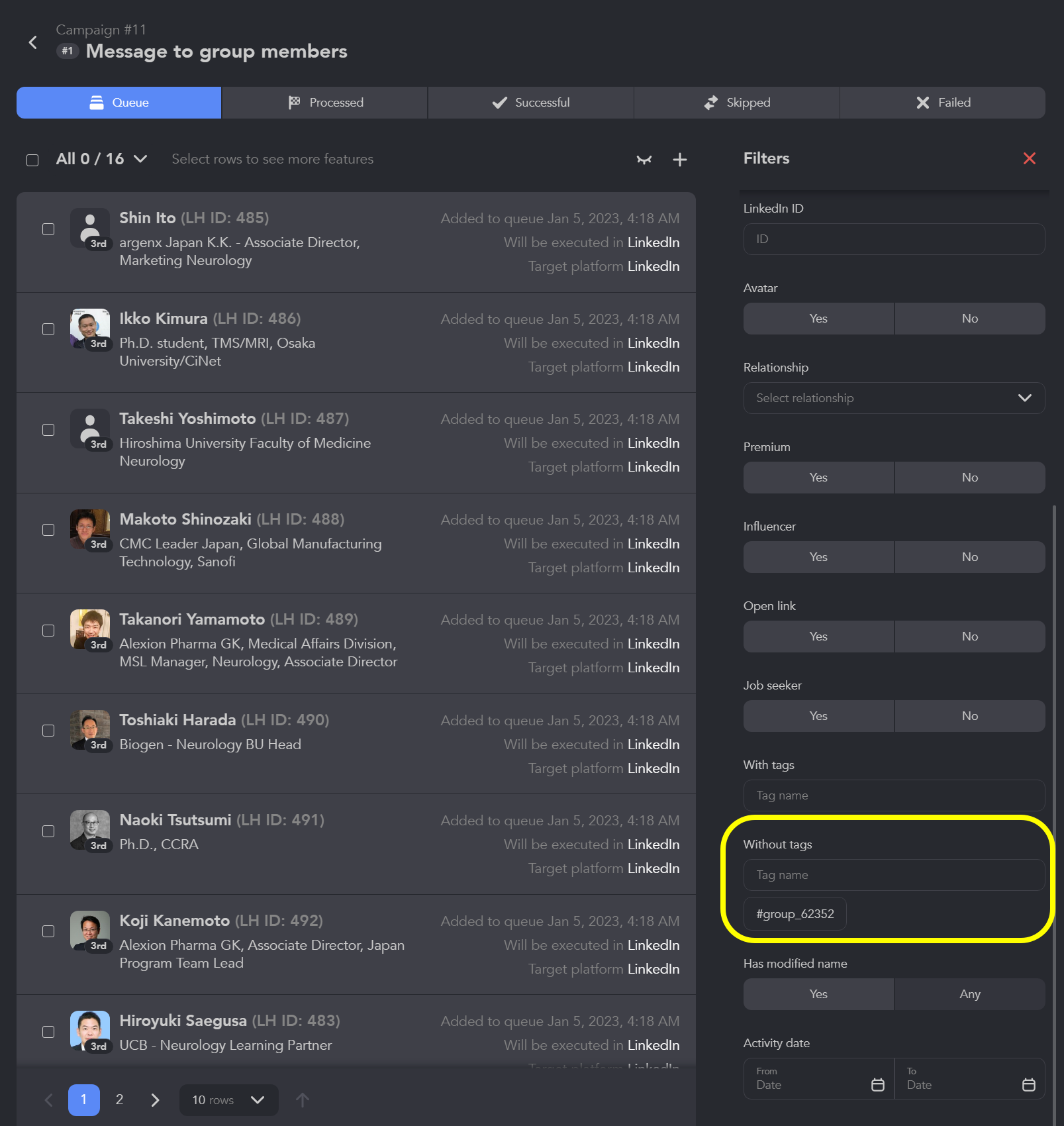Close the Filters panel with red X

1029,158
